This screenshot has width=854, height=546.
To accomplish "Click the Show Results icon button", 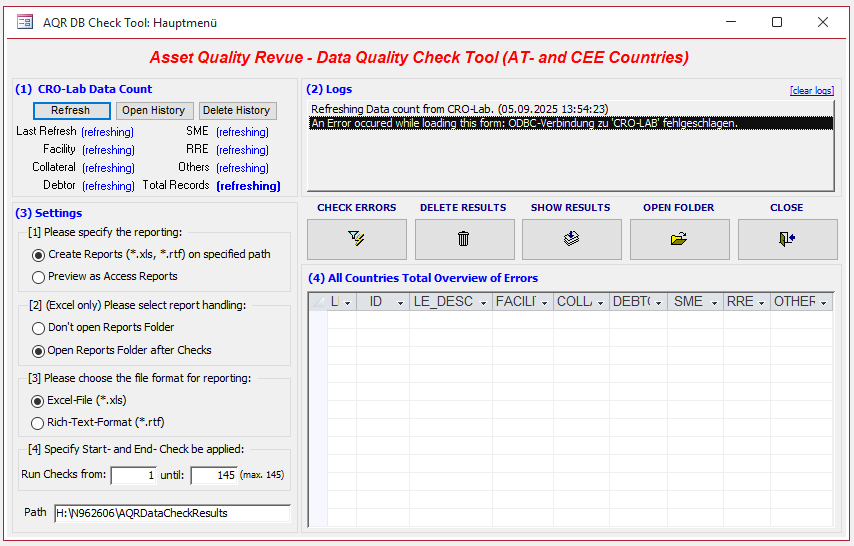I will [x=572, y=239].
